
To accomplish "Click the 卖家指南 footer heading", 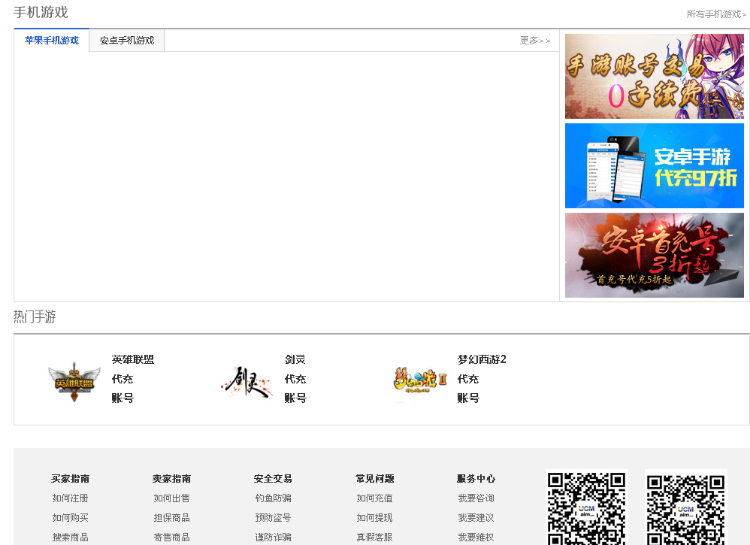I will click(x=172, y=478).
